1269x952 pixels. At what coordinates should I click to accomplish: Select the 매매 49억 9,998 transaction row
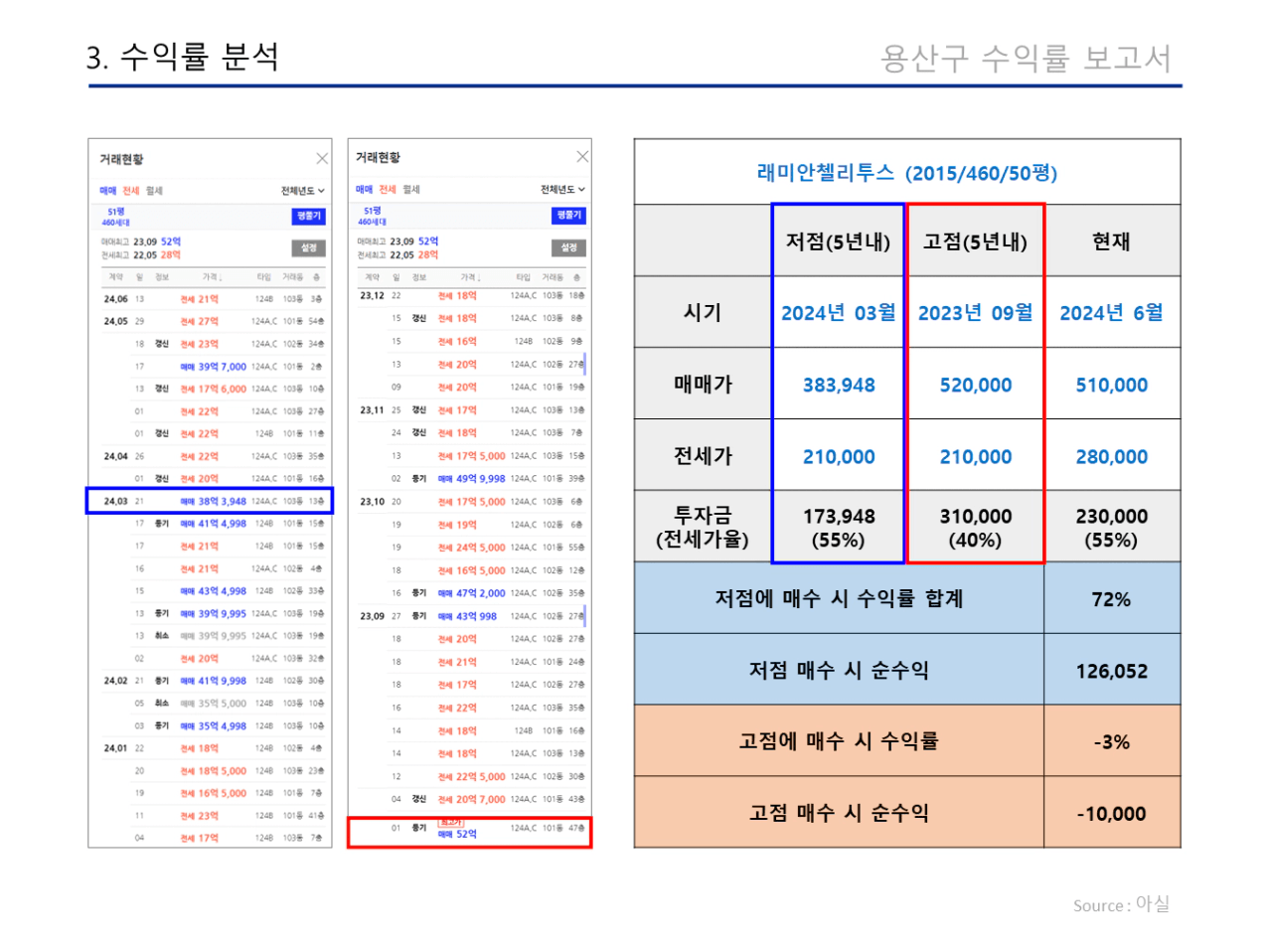(x=472, y=479)
